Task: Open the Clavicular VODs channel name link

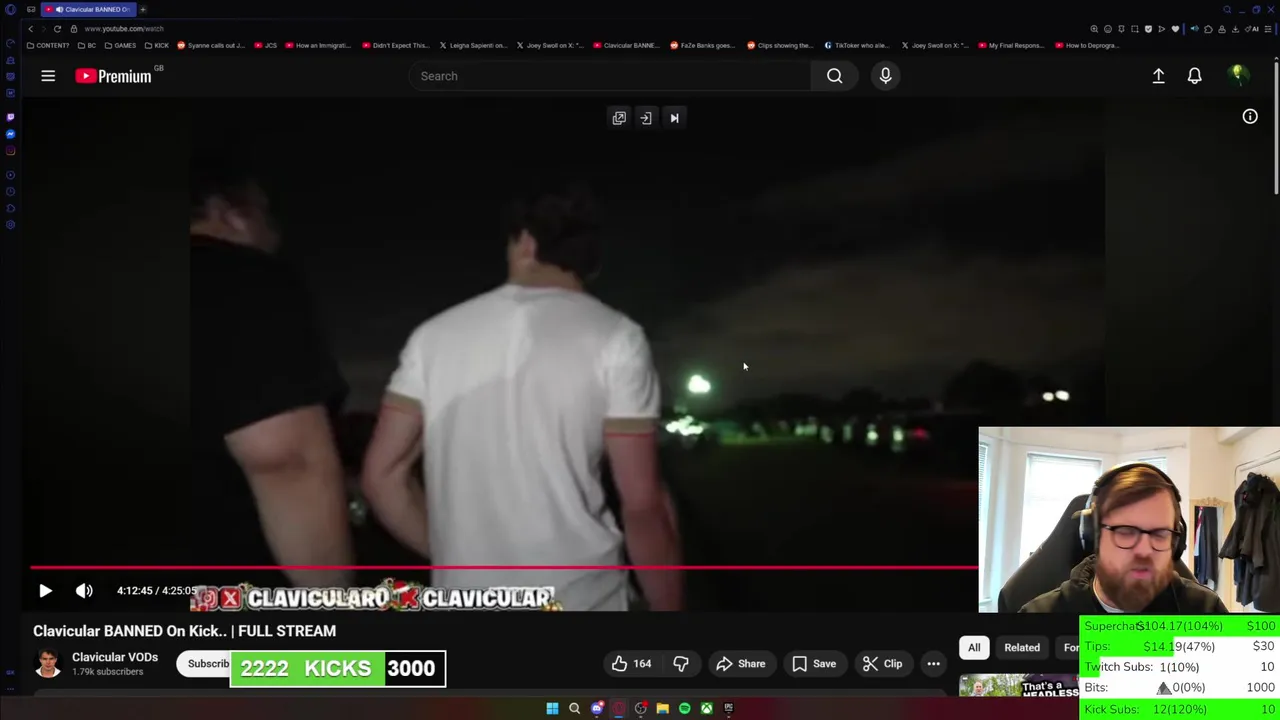Action: click(115, 657)
